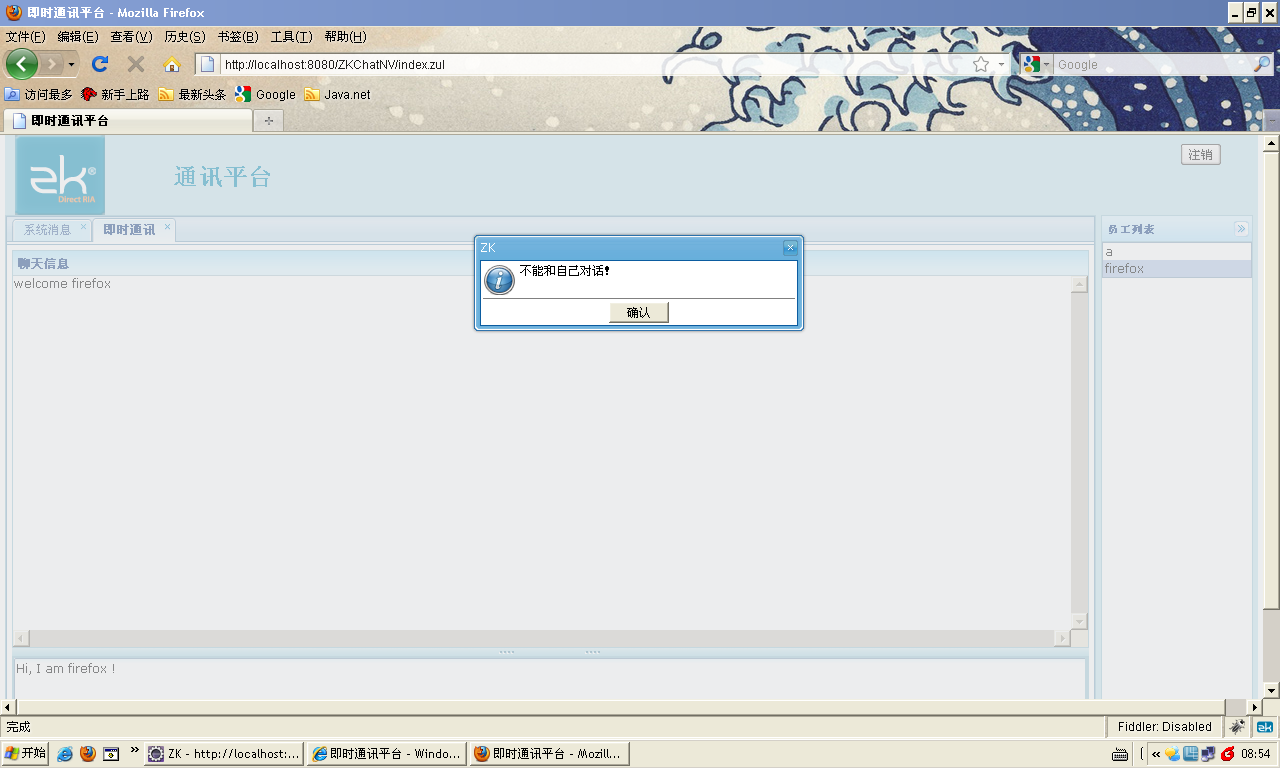Launch Firefox from quick launch
The width and height of the screenshot is (1280, 768).
tap(88, 754)
